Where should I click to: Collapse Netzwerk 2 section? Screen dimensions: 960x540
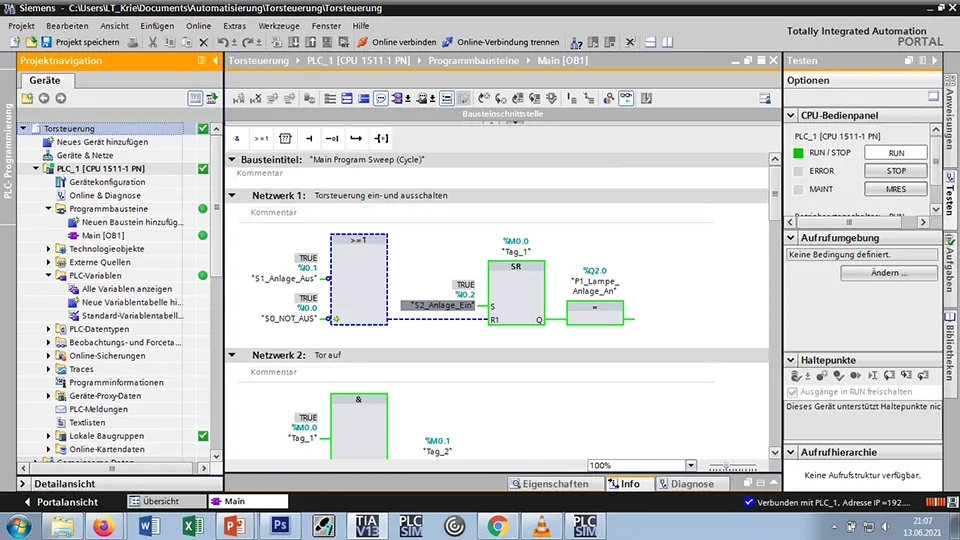point(232,355)
